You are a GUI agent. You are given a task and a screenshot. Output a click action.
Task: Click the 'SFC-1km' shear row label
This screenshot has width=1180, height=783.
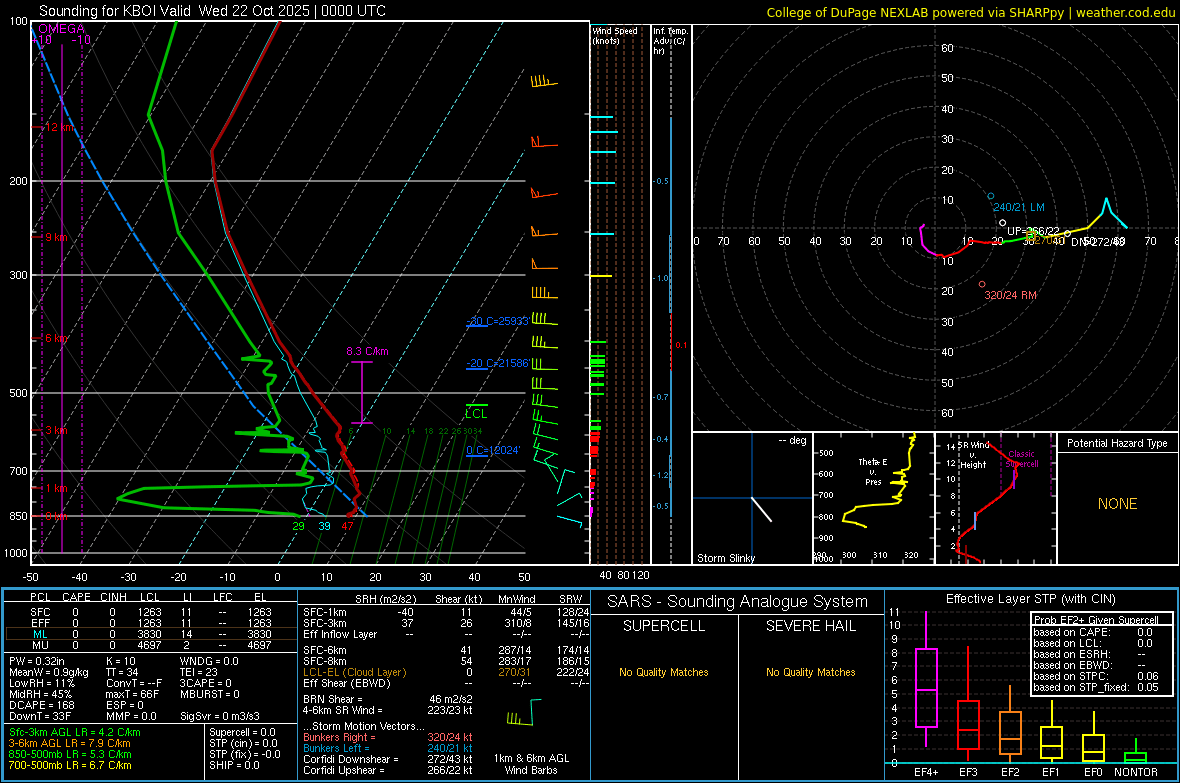coord(324,612)
